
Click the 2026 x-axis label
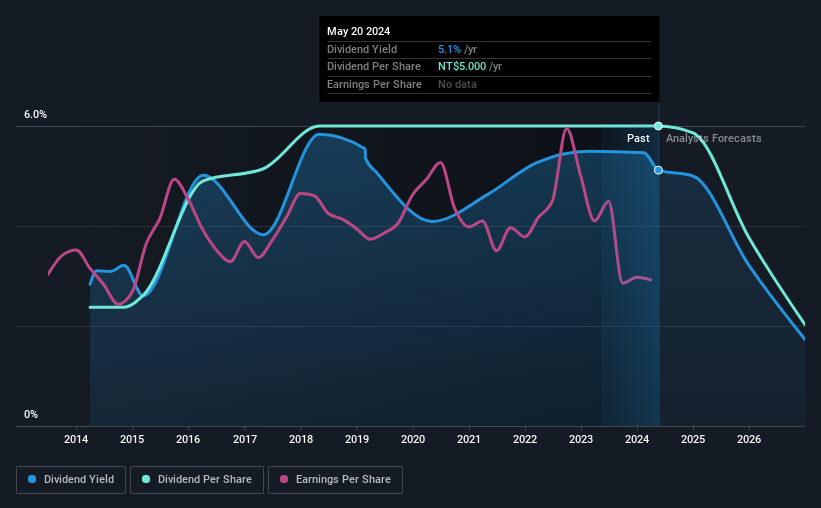click(749, 439)
